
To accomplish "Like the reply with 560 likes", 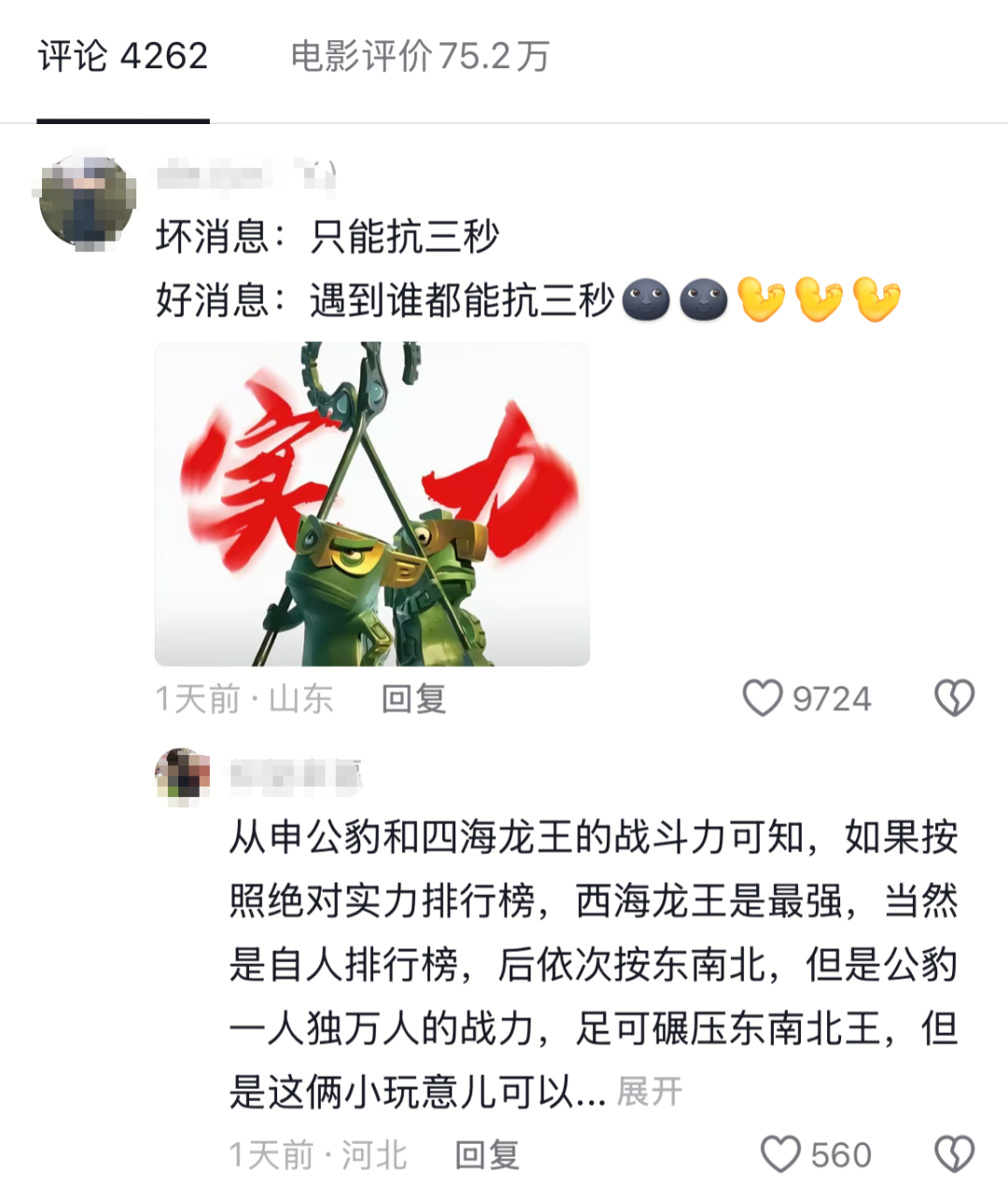I will coord(780,1154).
